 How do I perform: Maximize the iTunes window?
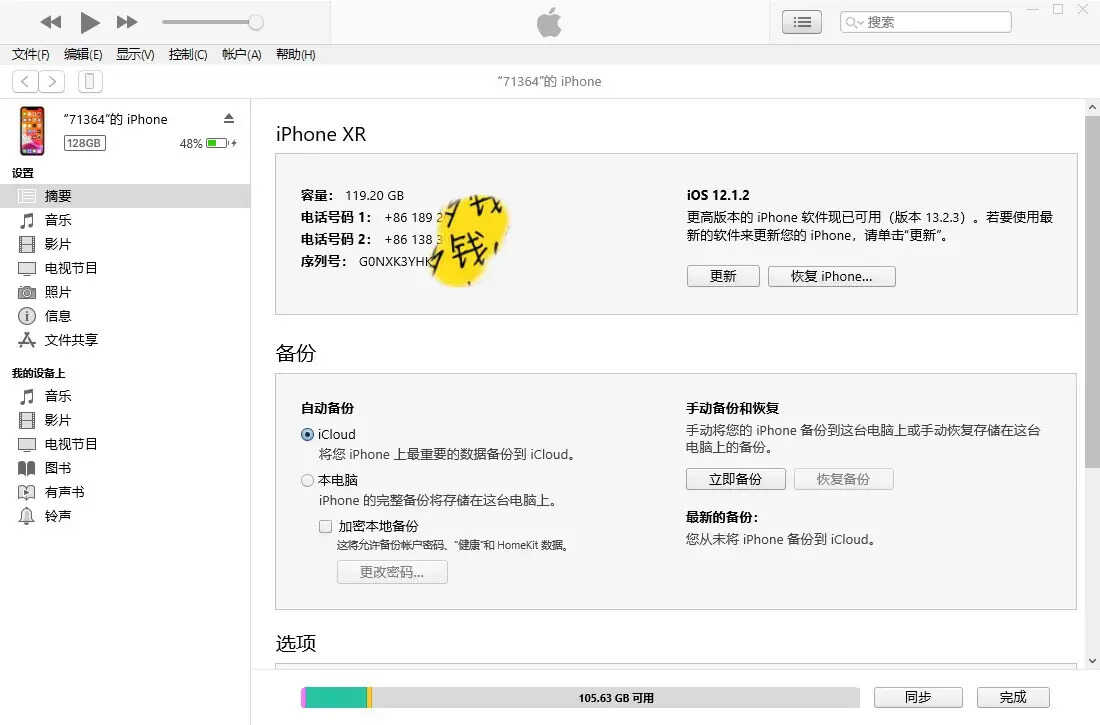1058,10
